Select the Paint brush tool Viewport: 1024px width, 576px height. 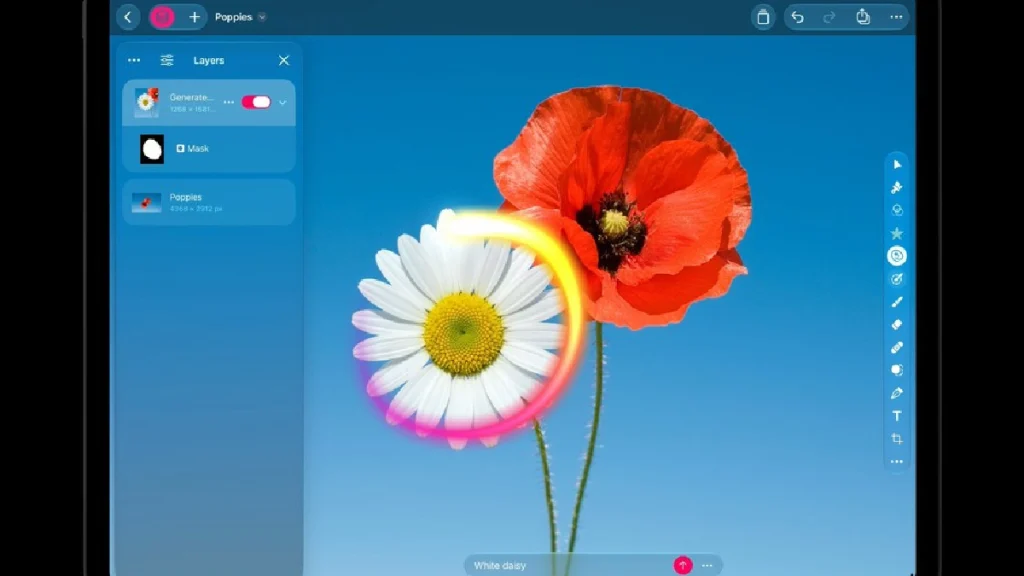coord(897,302)
